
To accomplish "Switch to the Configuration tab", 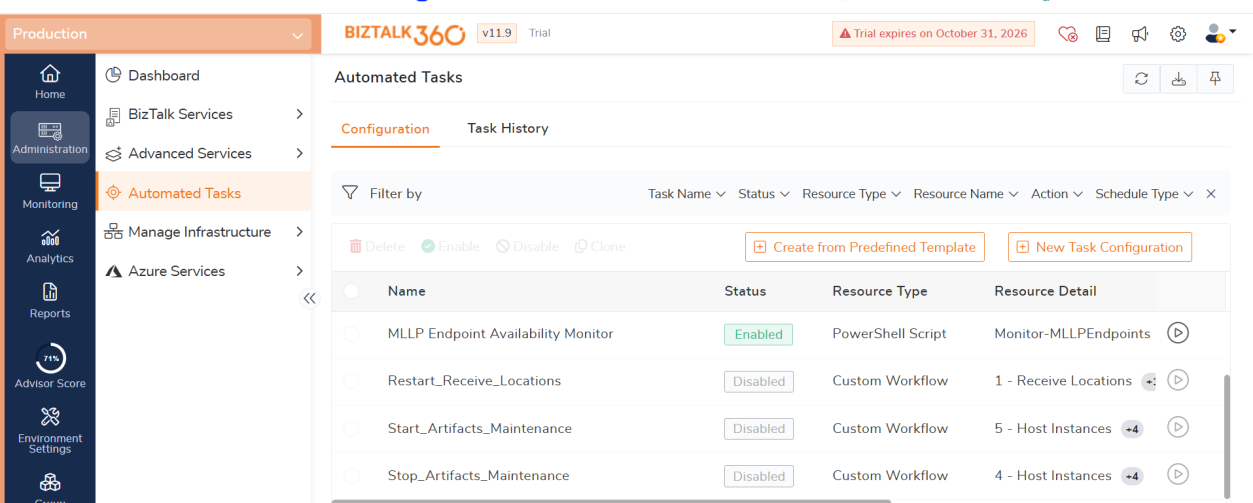I will [x=385, y=129].
